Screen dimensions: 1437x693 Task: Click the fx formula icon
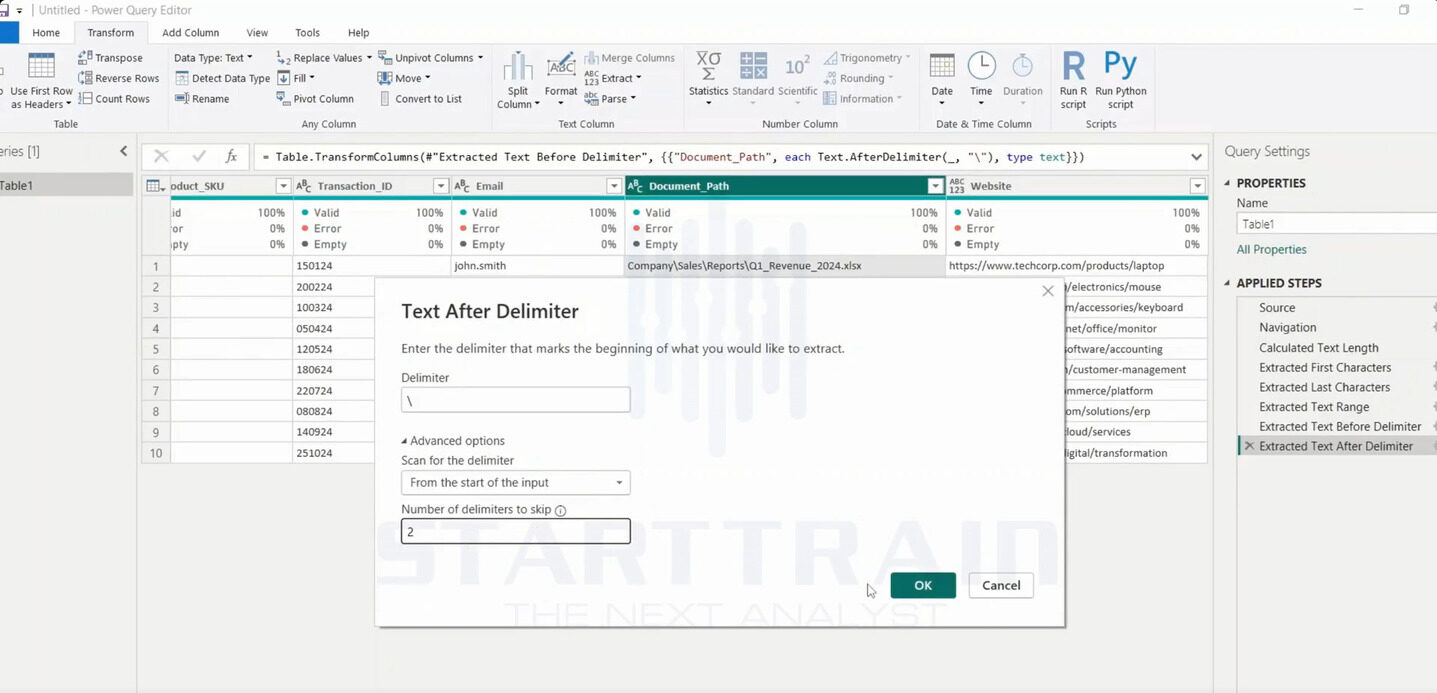231,157
